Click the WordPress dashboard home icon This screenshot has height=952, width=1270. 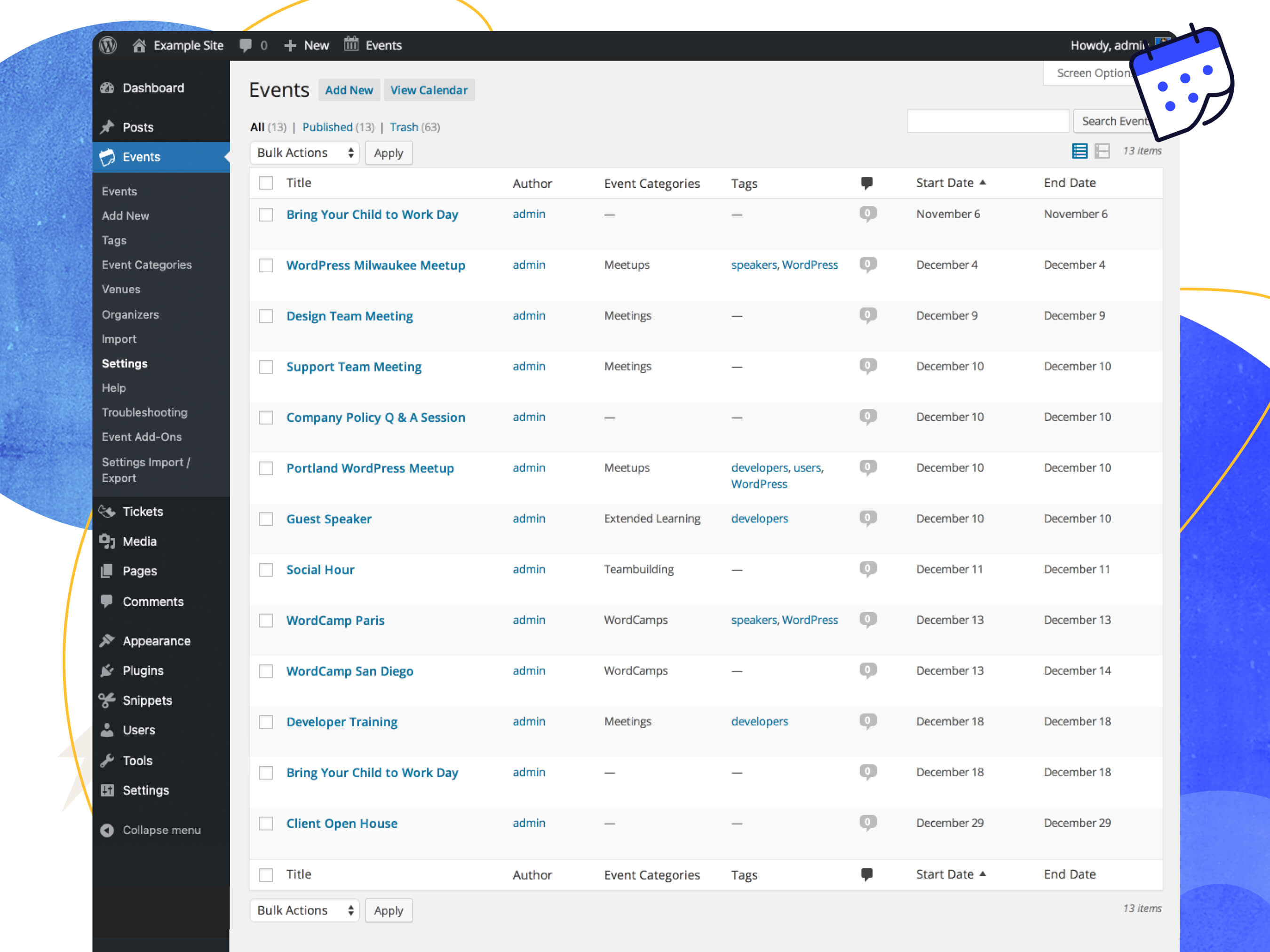point(141,45)
